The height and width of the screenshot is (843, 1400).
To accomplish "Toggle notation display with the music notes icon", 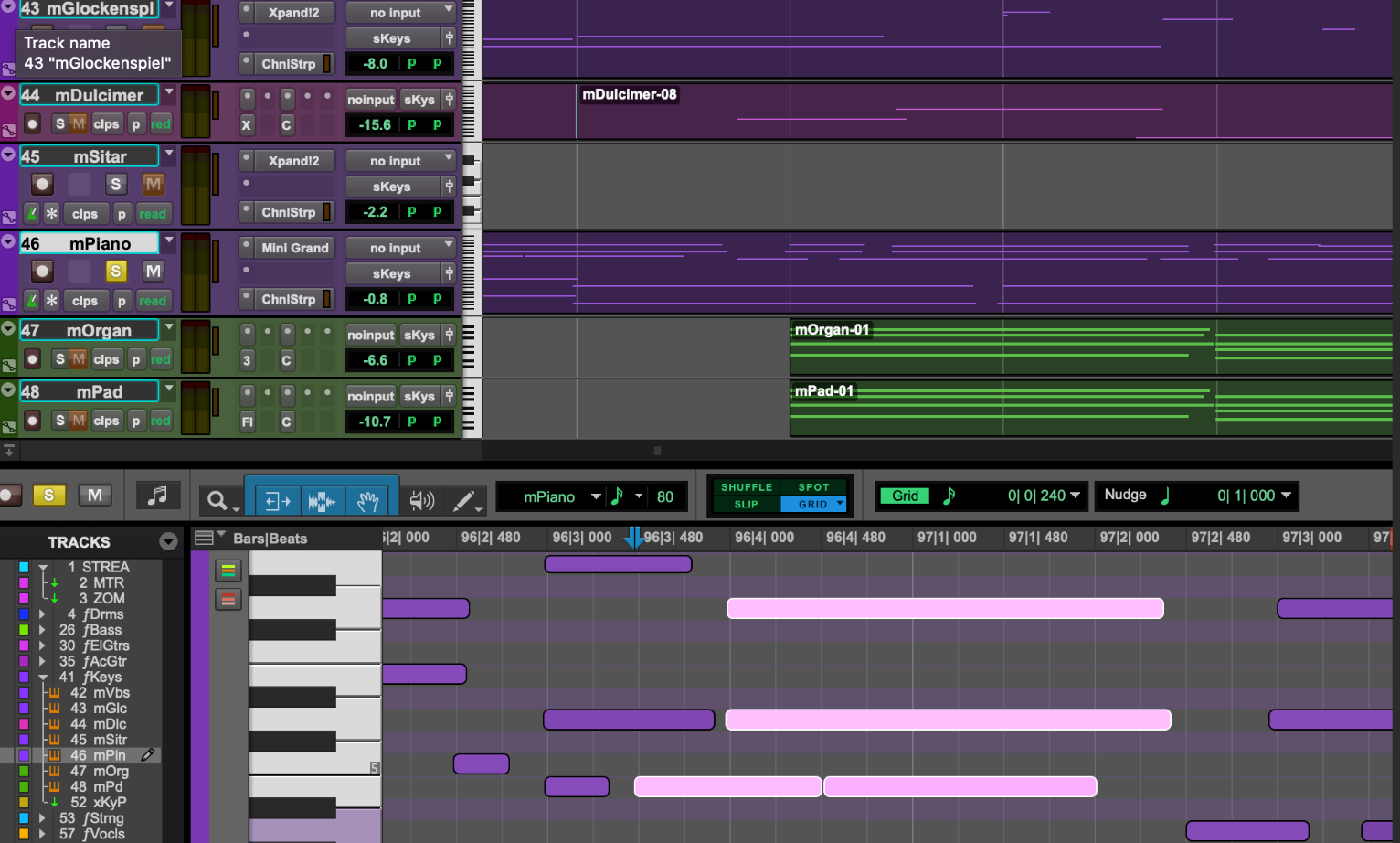I will [158, 496].
